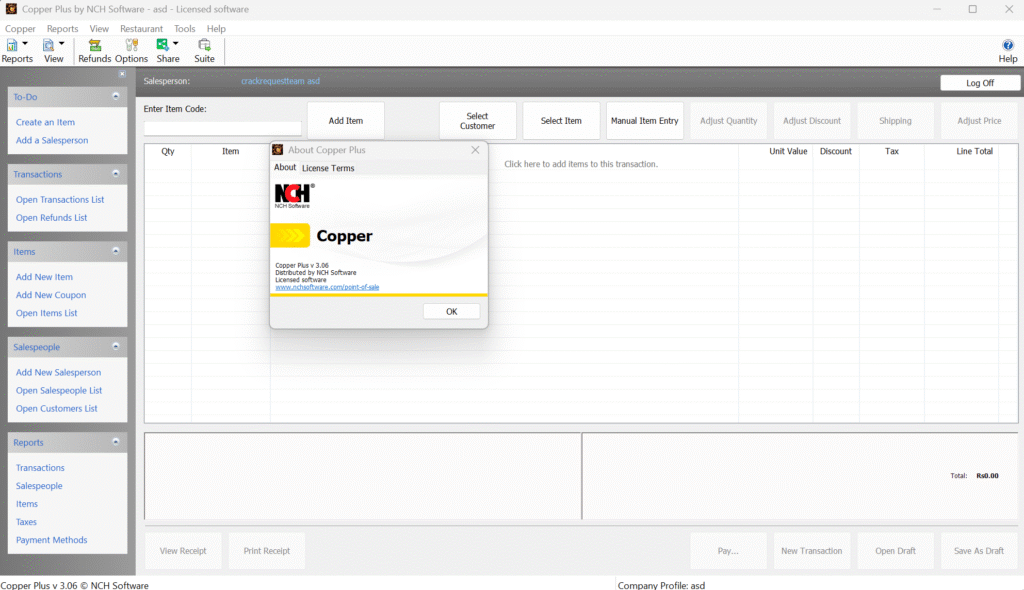
Task: Open the Options wrench icon
Action: [x=131, y=45]
